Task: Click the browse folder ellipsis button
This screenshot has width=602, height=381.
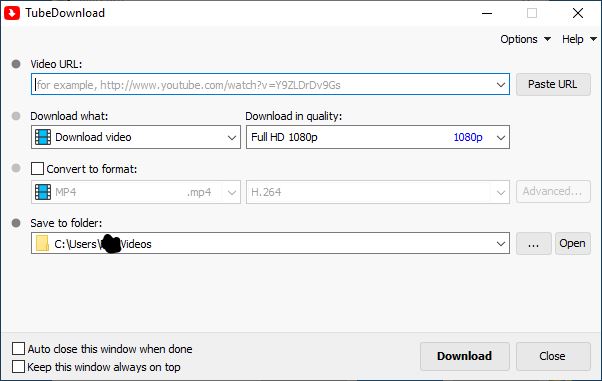Action: [534, 244]
